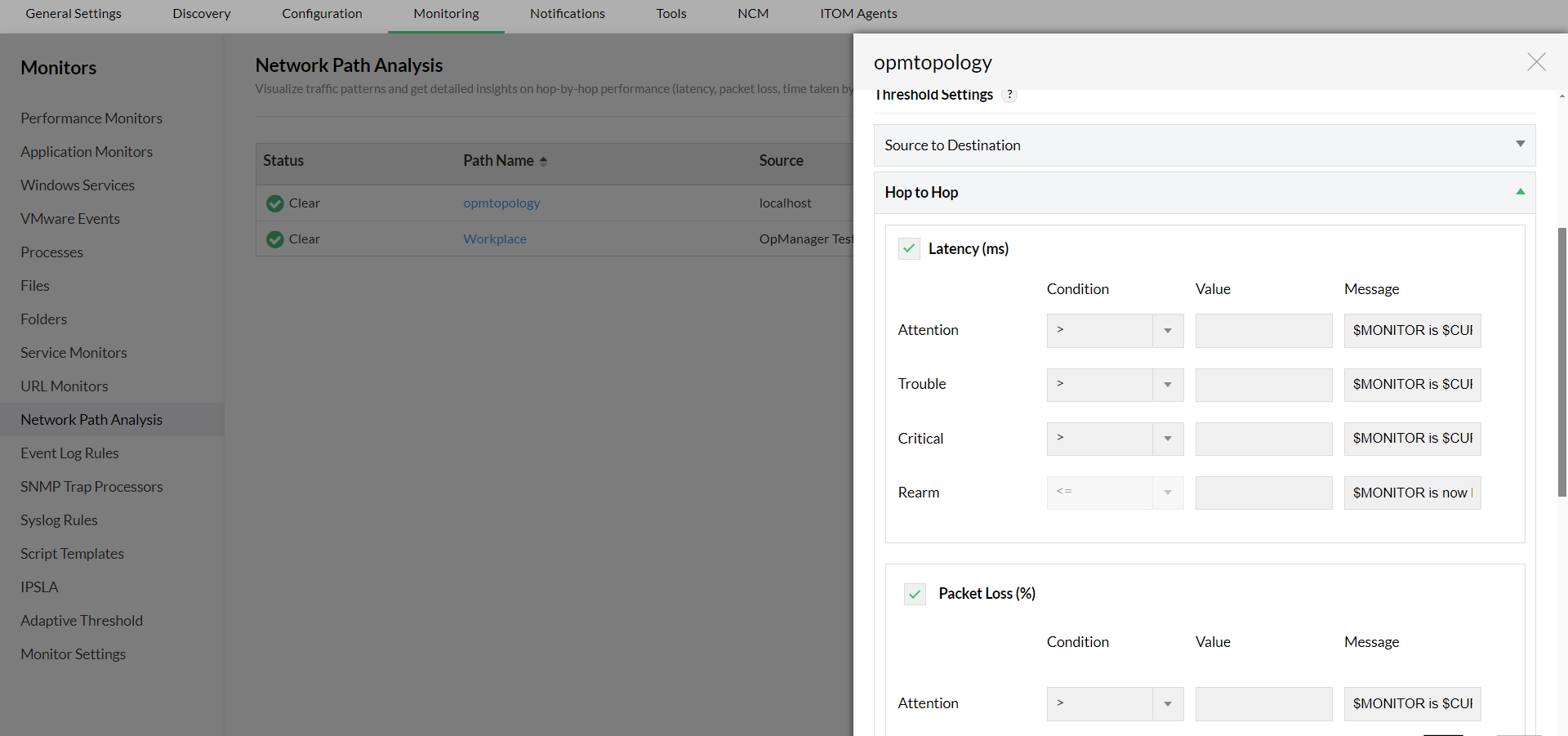Image resolution: width=1568 pixels, height=736 pixels.
Task: Uncheck the Packet Loss (%) checkbox
Action: click(x=915, y=594)
